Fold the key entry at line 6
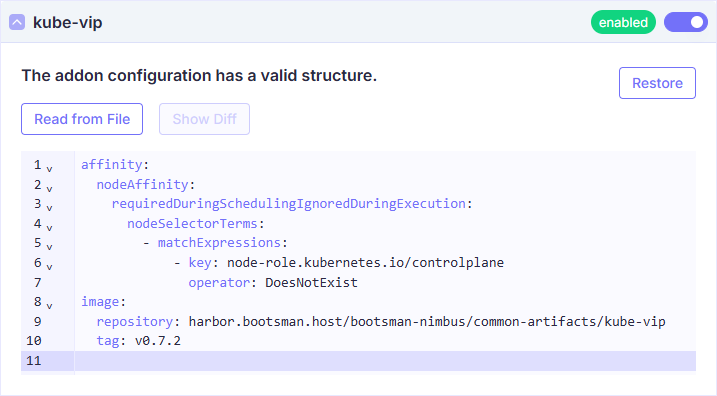The image size is (717, 396). (x=49, y=267)
